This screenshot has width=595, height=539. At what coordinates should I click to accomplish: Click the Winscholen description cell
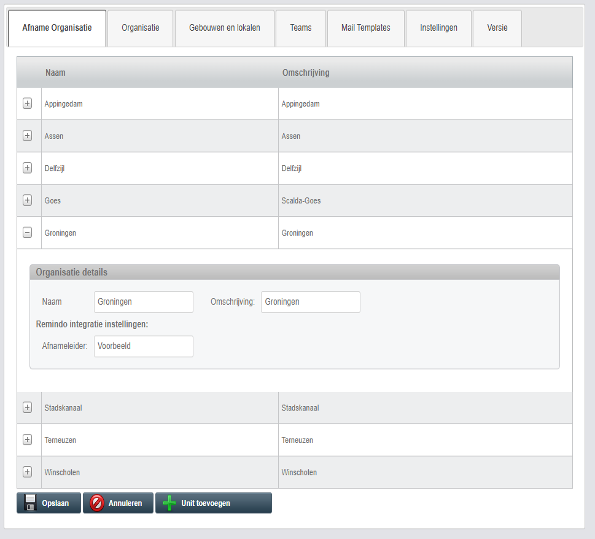425,472
